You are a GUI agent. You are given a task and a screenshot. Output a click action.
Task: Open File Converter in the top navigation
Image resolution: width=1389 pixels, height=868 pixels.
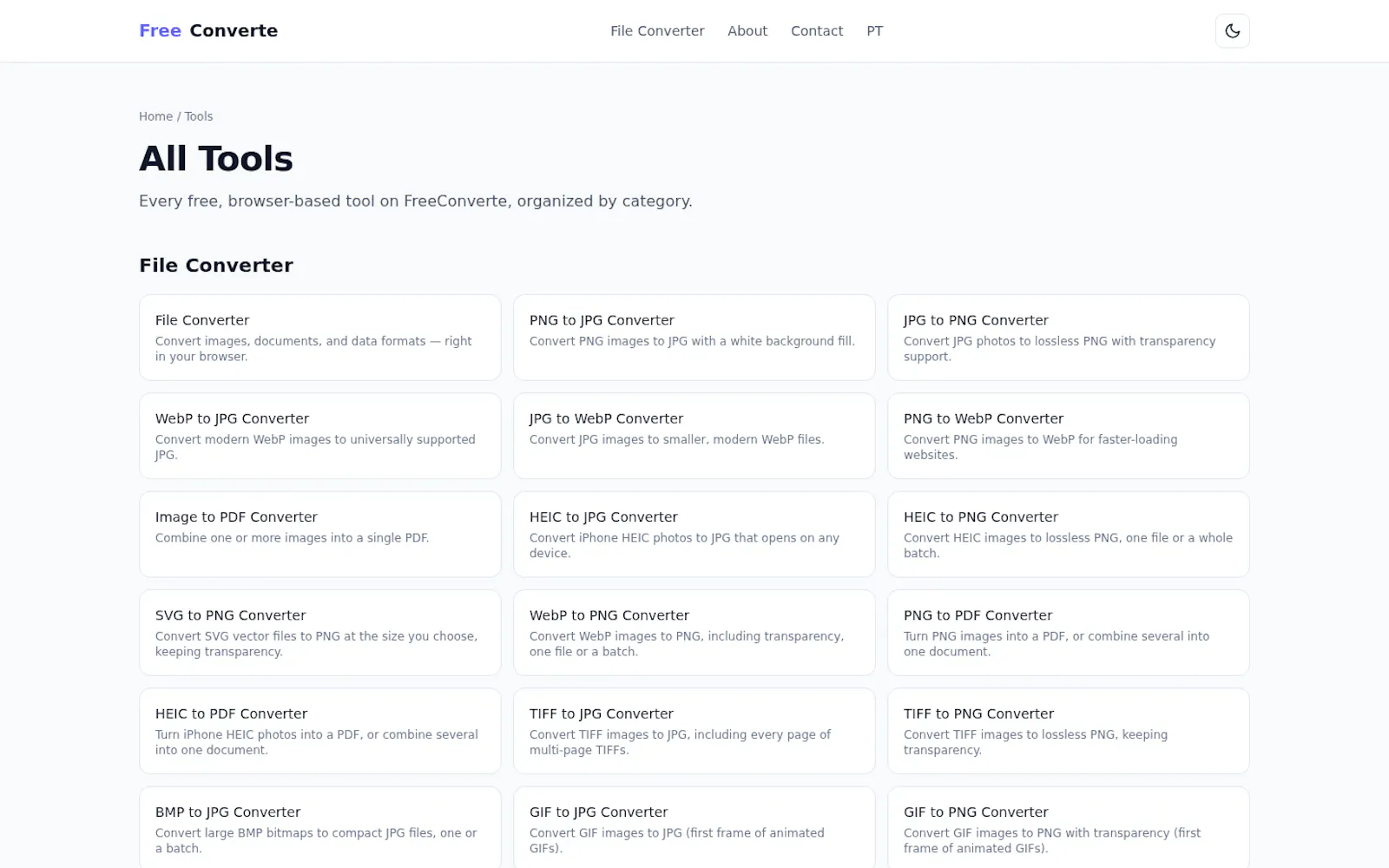point(657,31)
